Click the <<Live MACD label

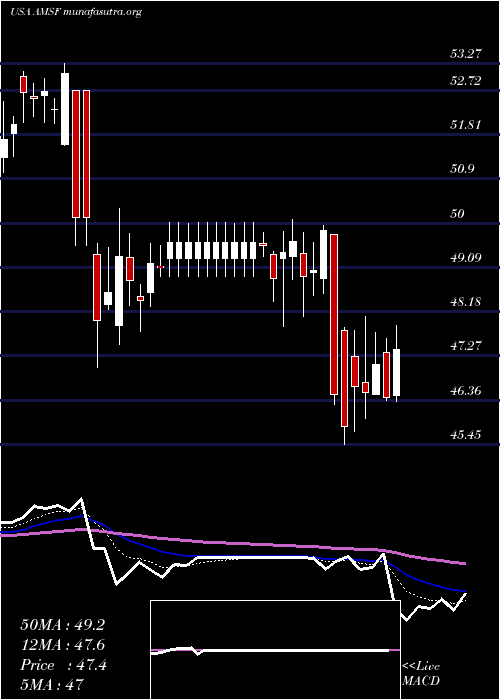[x=421, y=674]
